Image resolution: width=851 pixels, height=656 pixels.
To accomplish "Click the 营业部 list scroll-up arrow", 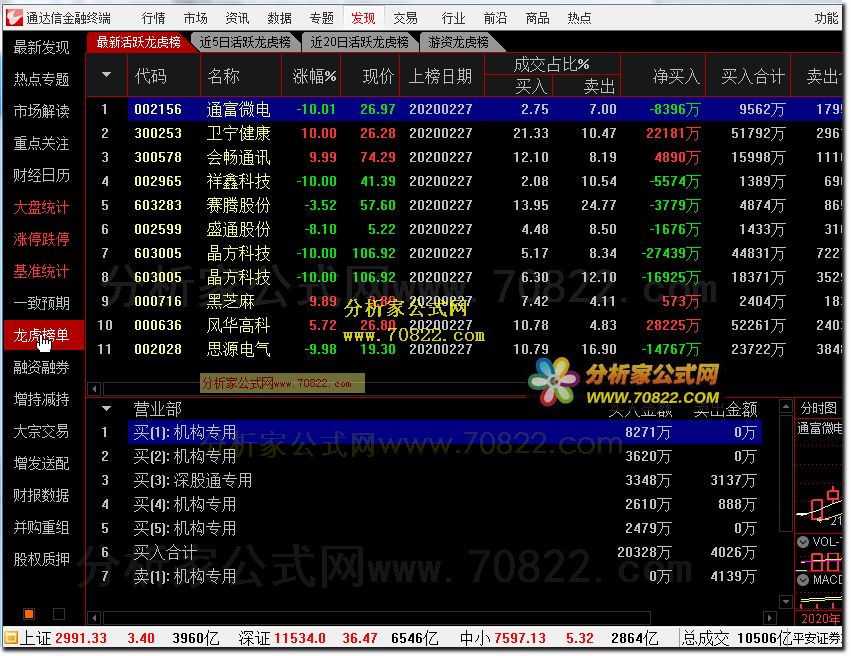I will pos(785,406).
